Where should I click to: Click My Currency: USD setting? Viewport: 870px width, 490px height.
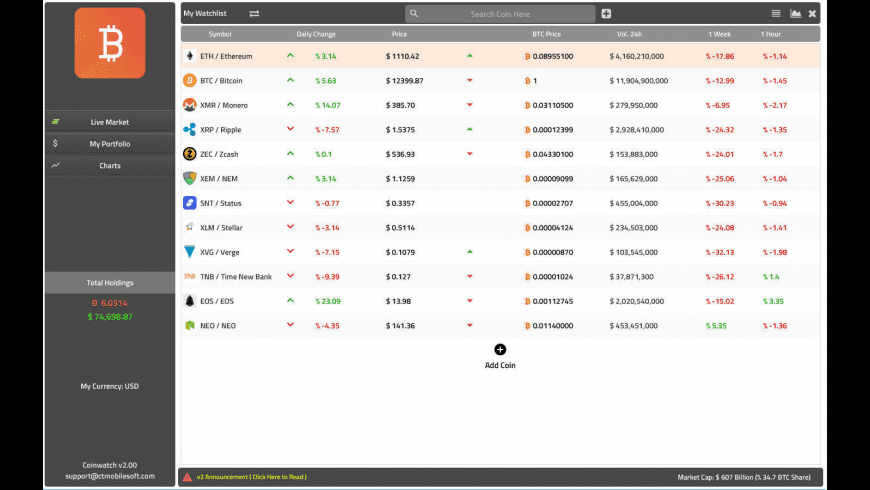tap(110, 386)
